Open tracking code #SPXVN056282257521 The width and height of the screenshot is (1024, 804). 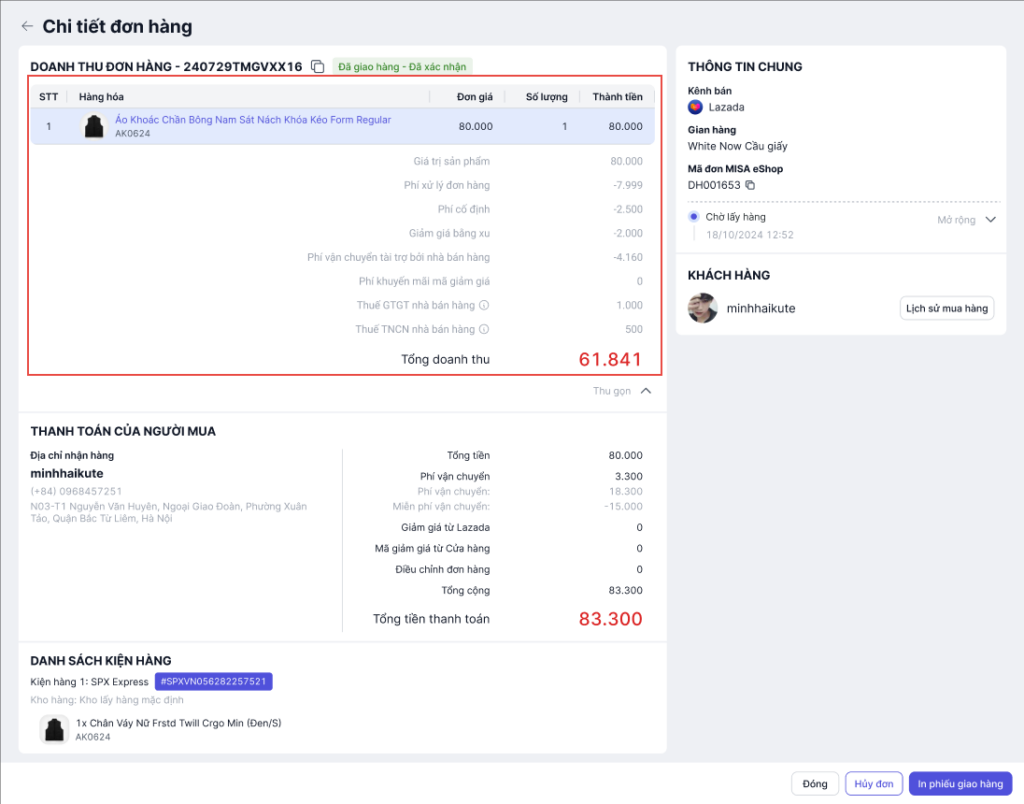pyautogui.click(x=213, y=681)
